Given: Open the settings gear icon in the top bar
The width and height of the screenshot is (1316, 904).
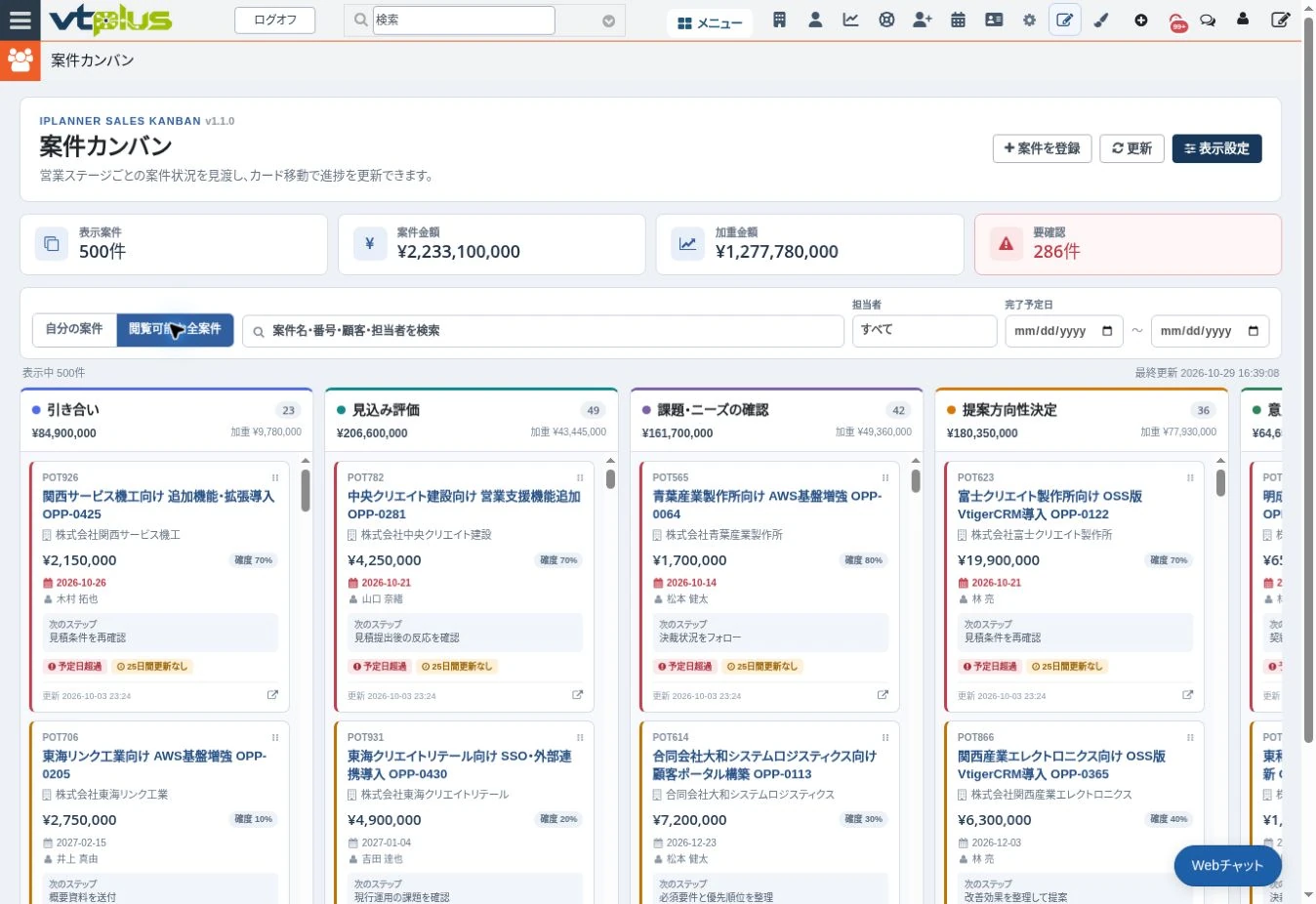Looking at the screenshot, I should pos(1029,20).
